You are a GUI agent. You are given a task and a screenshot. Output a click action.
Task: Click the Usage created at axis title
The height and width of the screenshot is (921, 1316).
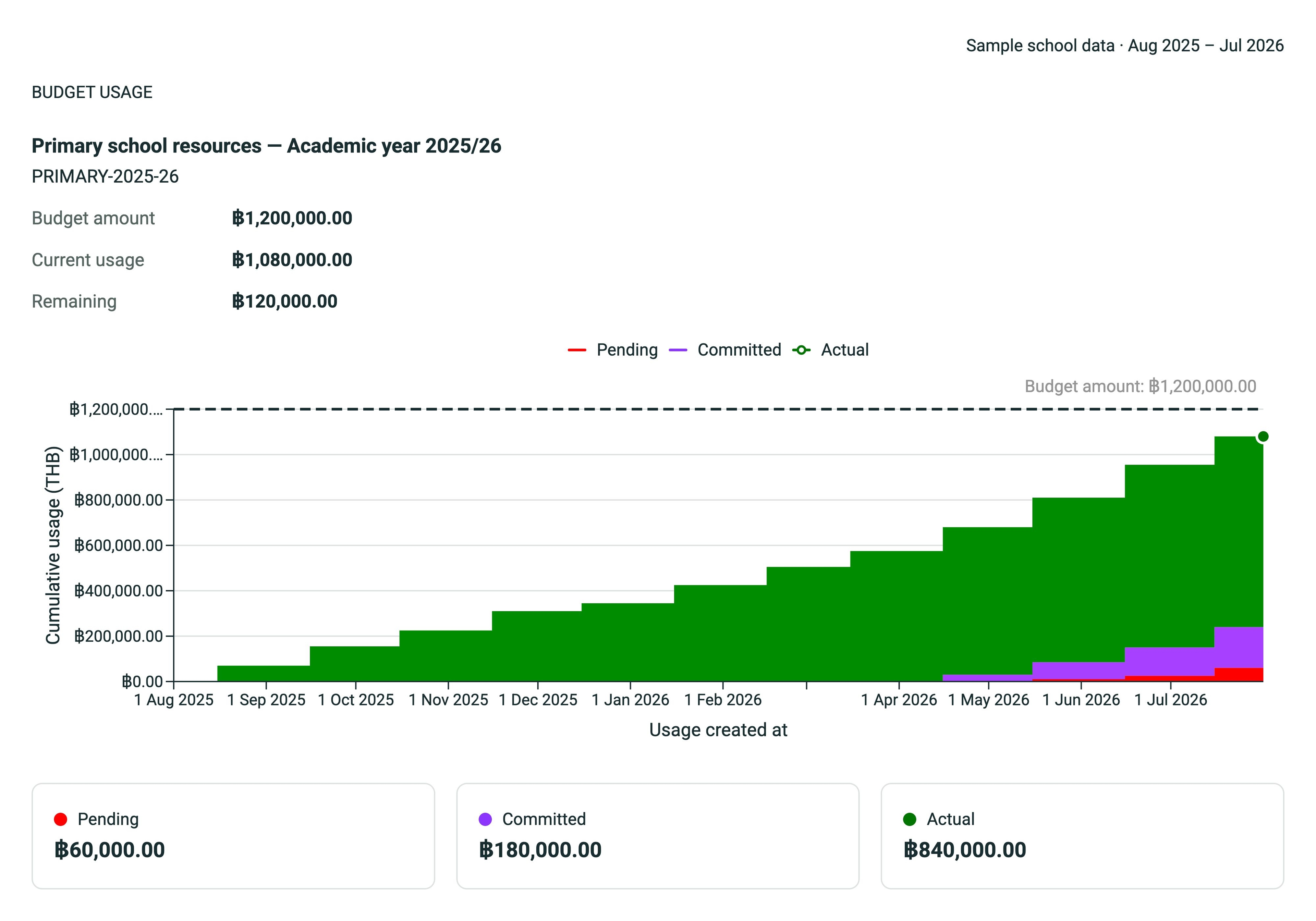tap(718, 729)
